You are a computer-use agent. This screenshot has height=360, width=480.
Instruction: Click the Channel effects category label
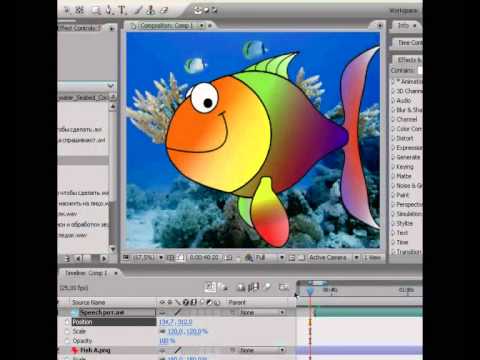click(x=407, y=119)
